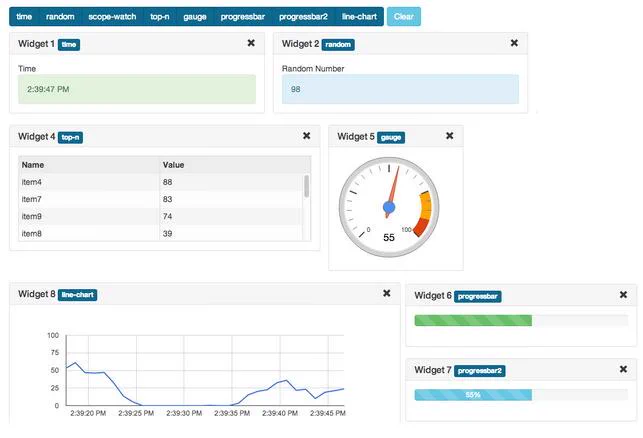Click the line-chart badge in Widget 8 header
643x438 pixels.
click(78, 295)
